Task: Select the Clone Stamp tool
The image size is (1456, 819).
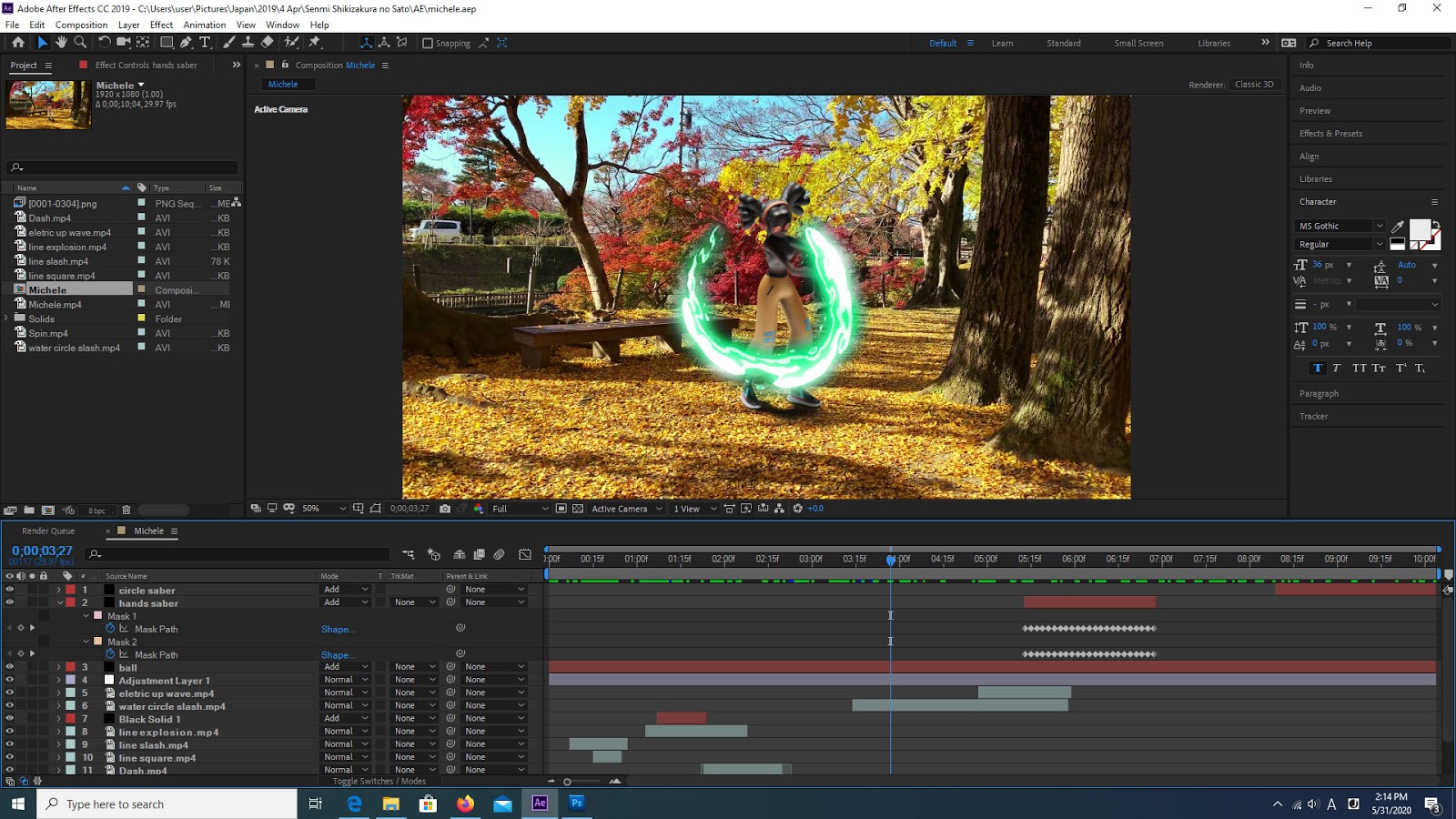Action: tap(248, 42)
